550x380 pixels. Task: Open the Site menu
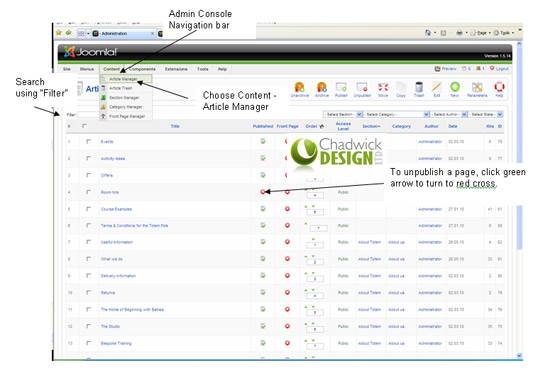[x=67, y=69]
